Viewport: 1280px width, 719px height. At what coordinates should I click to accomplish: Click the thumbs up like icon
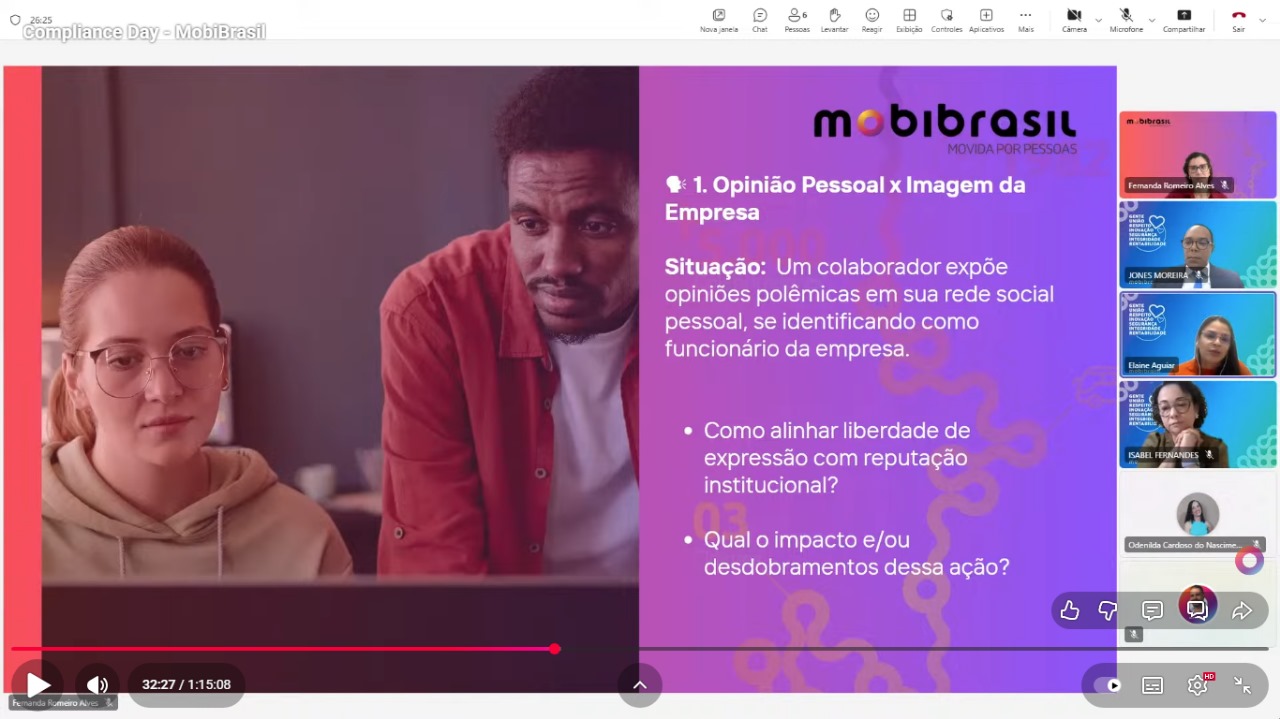tap(1070, 610)
